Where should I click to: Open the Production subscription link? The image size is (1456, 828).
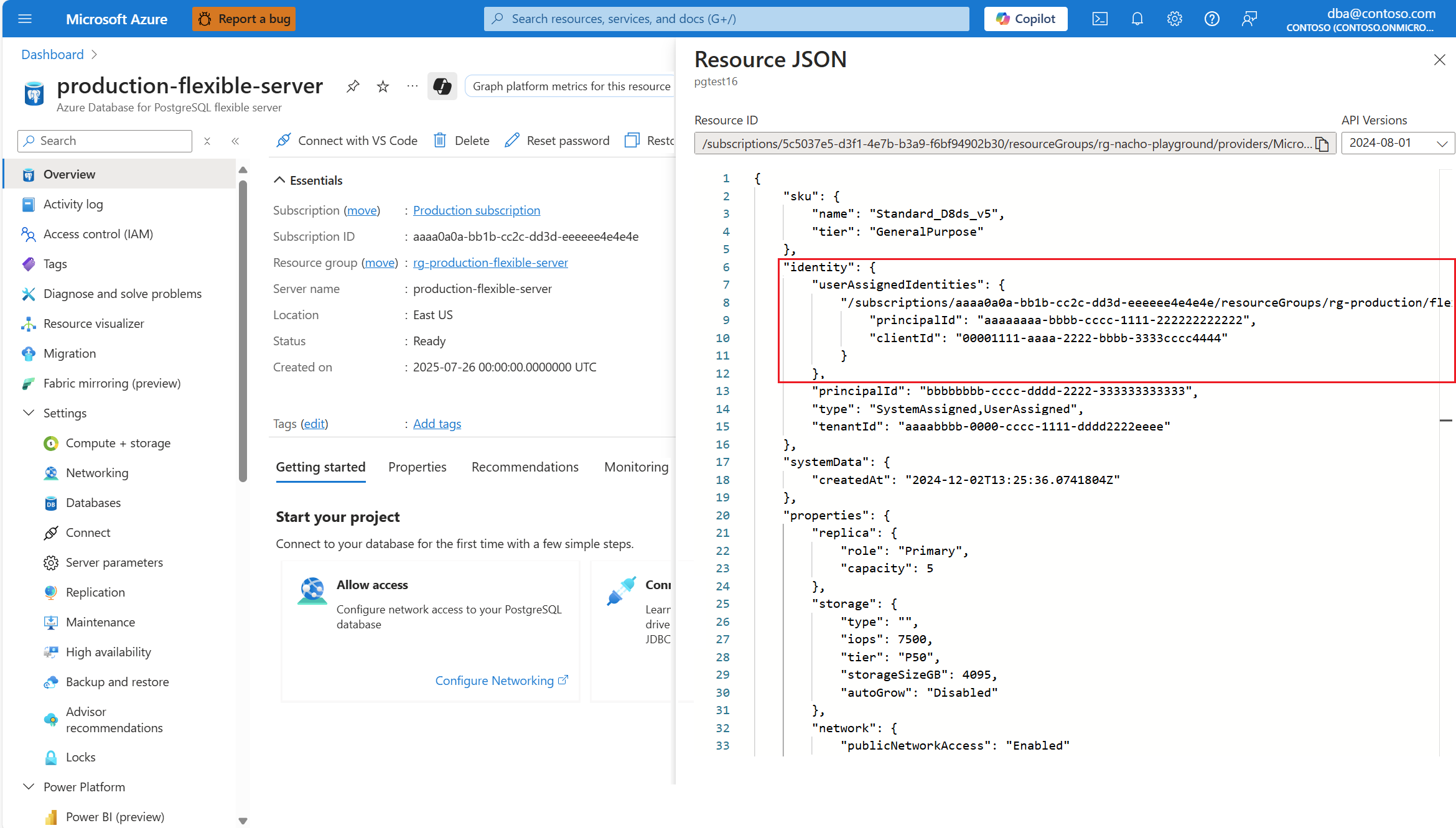pos(476,210)
